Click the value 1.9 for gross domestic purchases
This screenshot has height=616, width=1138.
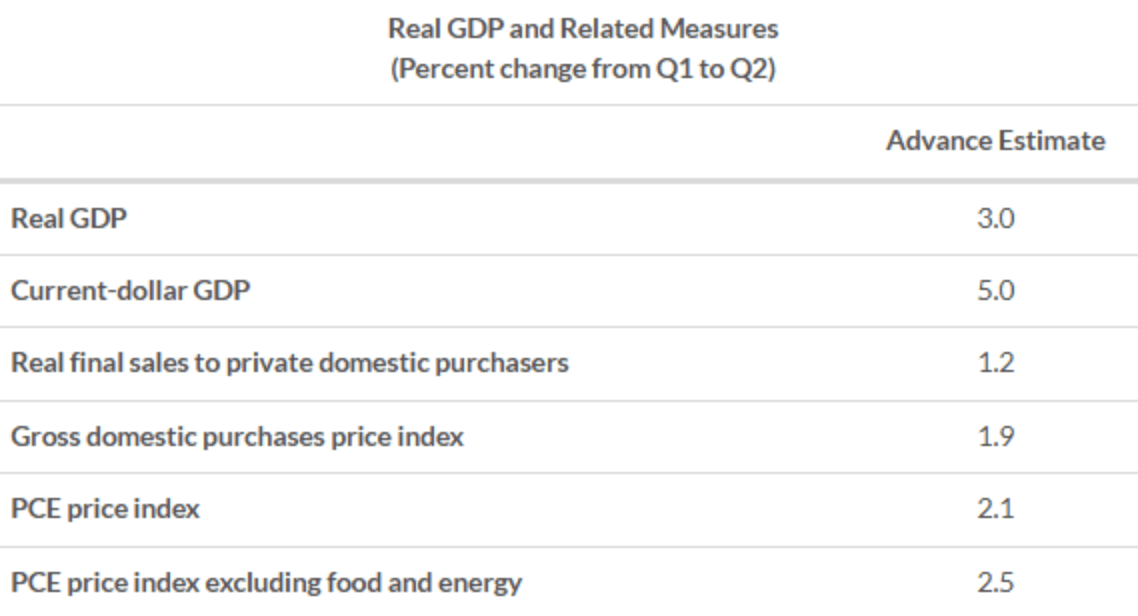click(x=995, y=437)
